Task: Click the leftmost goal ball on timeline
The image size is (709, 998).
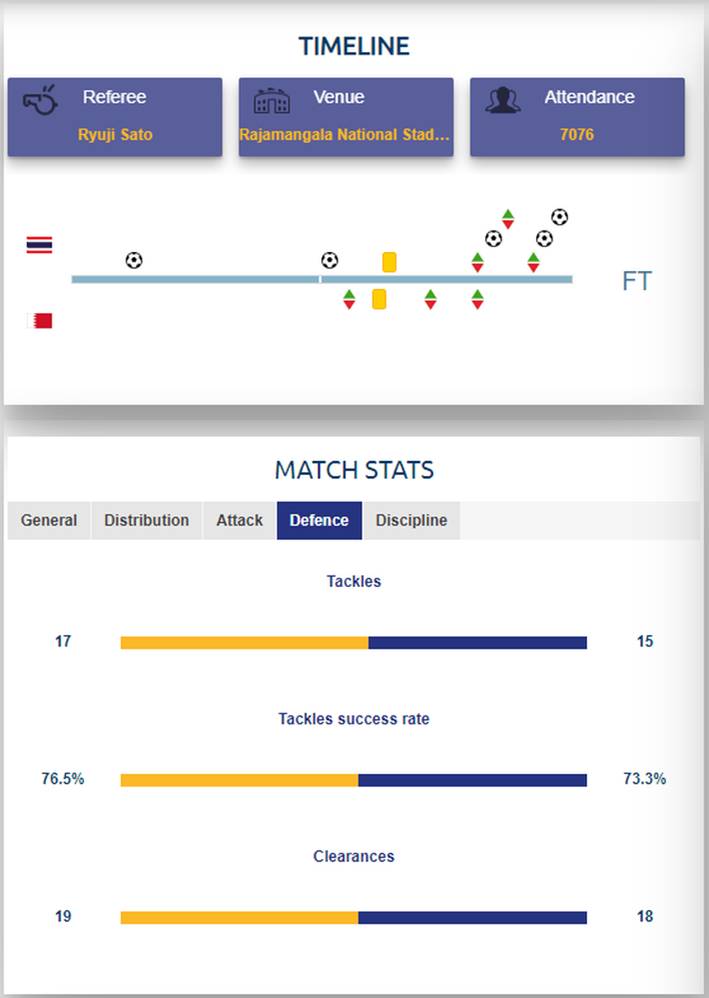Action: click(x=134, y=260)
